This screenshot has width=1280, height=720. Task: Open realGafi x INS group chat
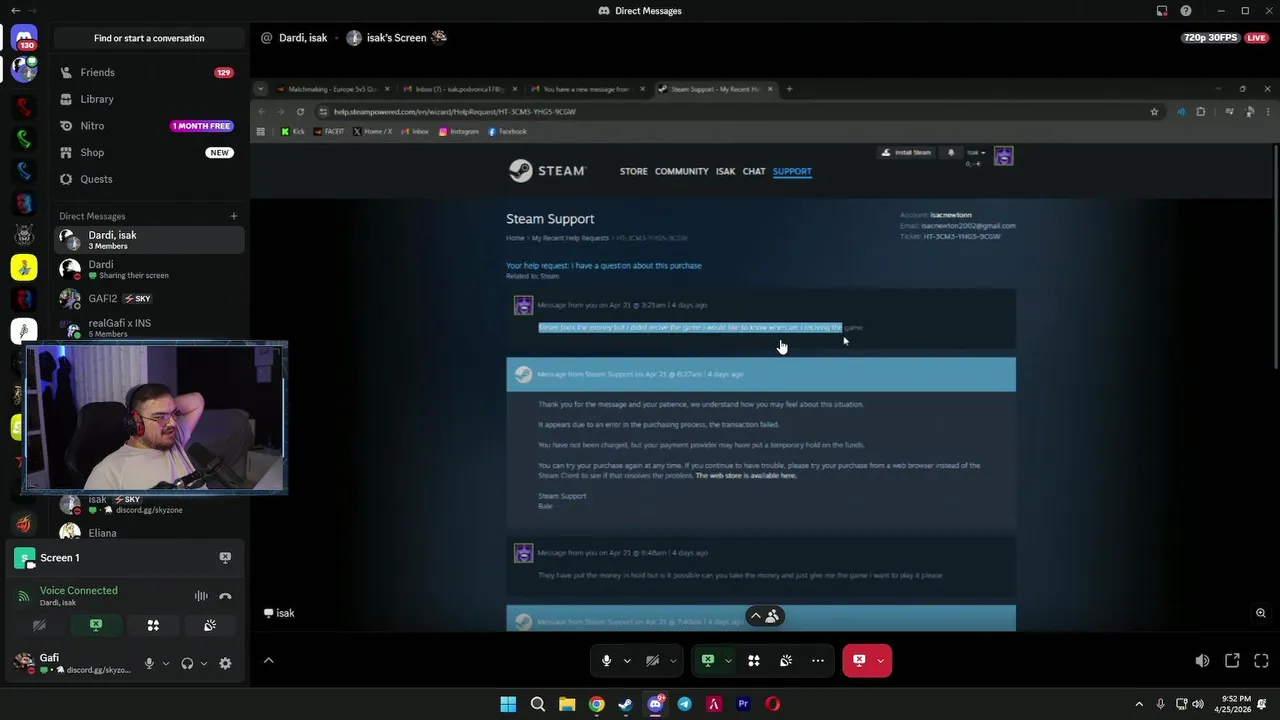[149, 328]
